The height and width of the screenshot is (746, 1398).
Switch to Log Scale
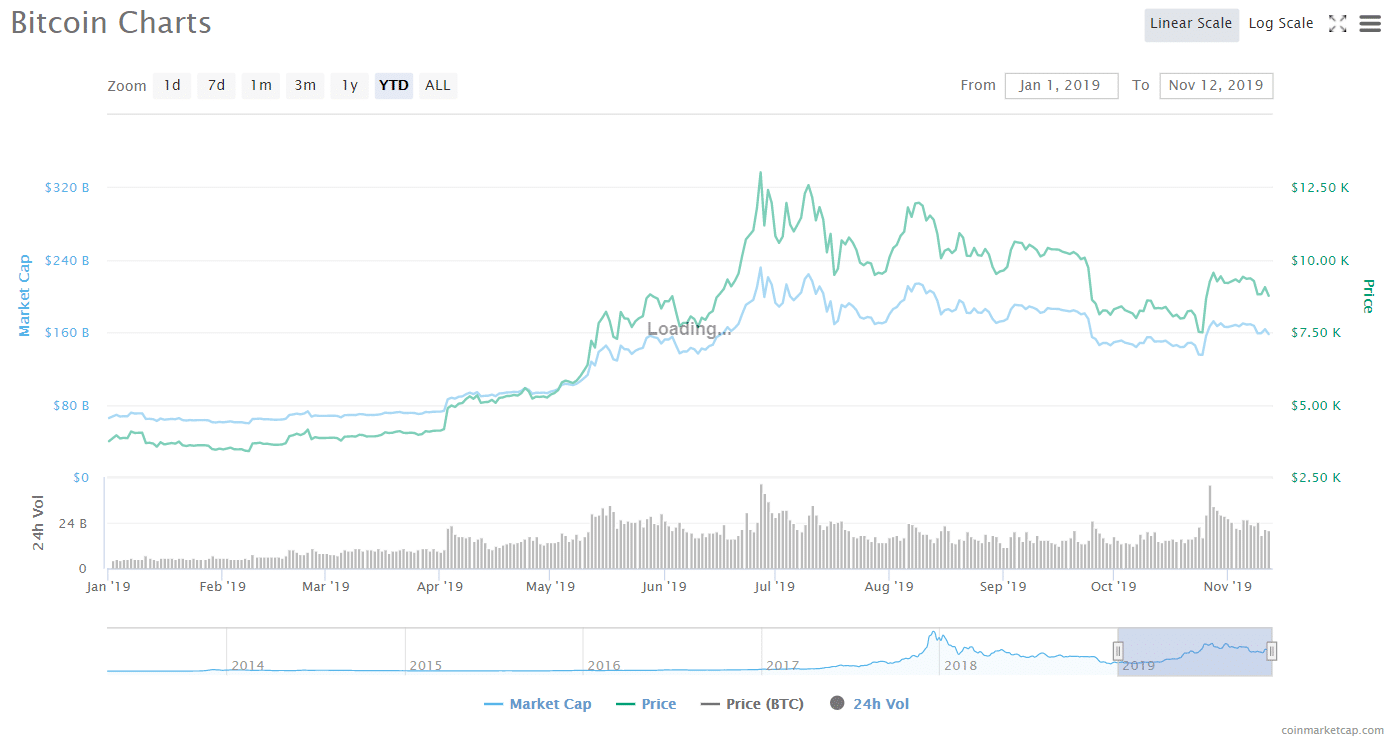click(x=1281, y=24)
